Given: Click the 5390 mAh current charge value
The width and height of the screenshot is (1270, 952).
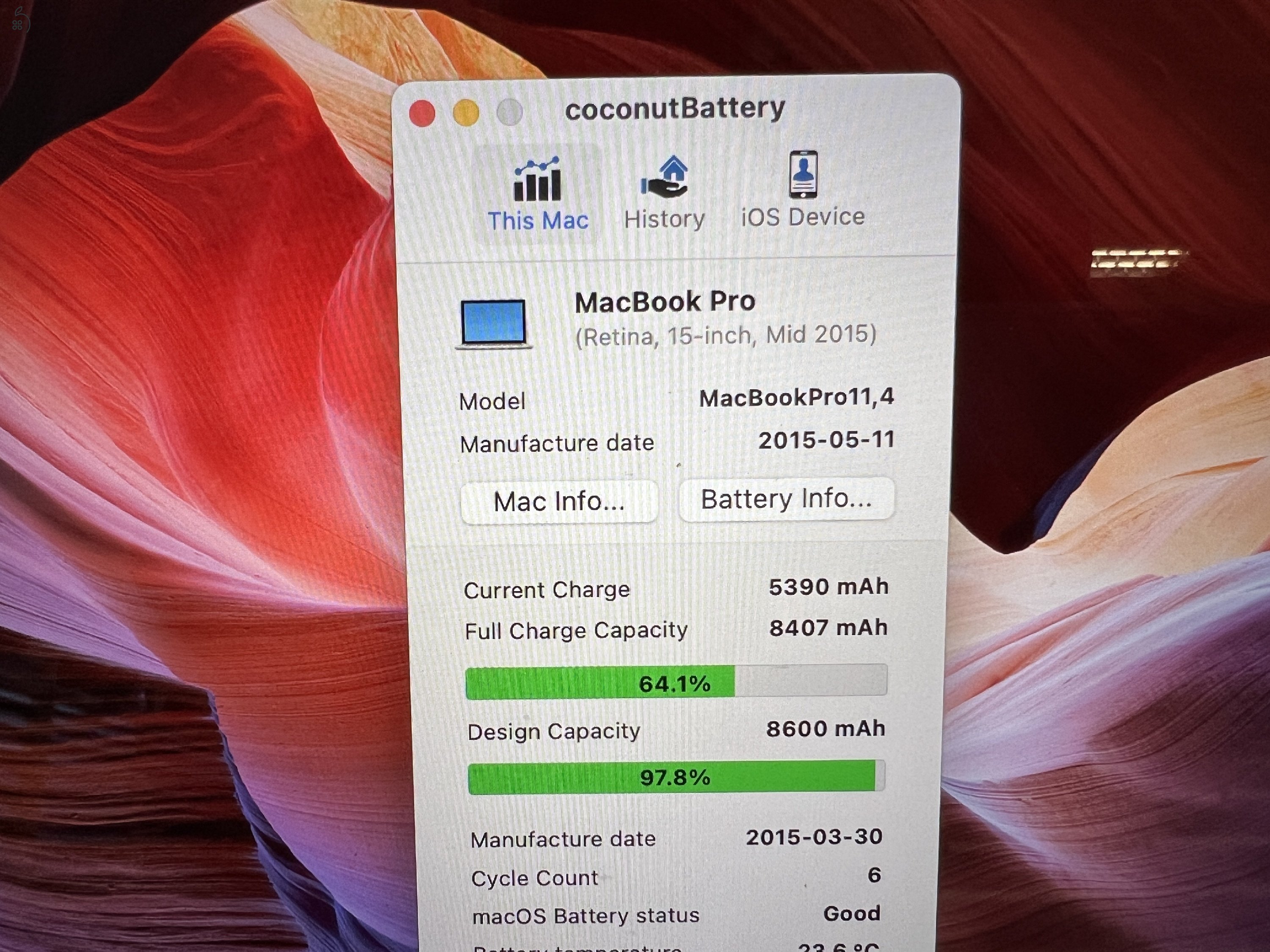Looking at the screenshot, I should tap(828, 586).
